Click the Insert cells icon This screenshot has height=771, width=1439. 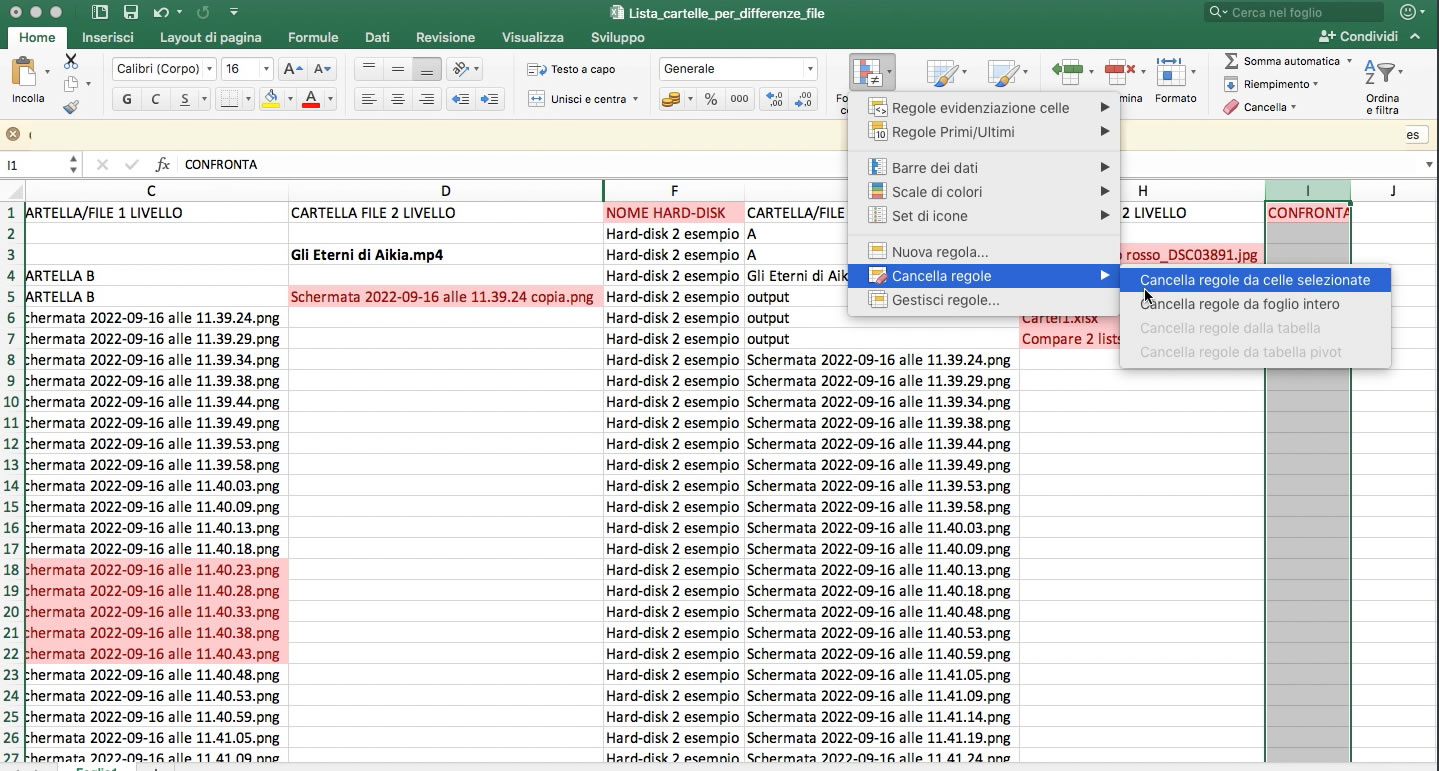1067,71
